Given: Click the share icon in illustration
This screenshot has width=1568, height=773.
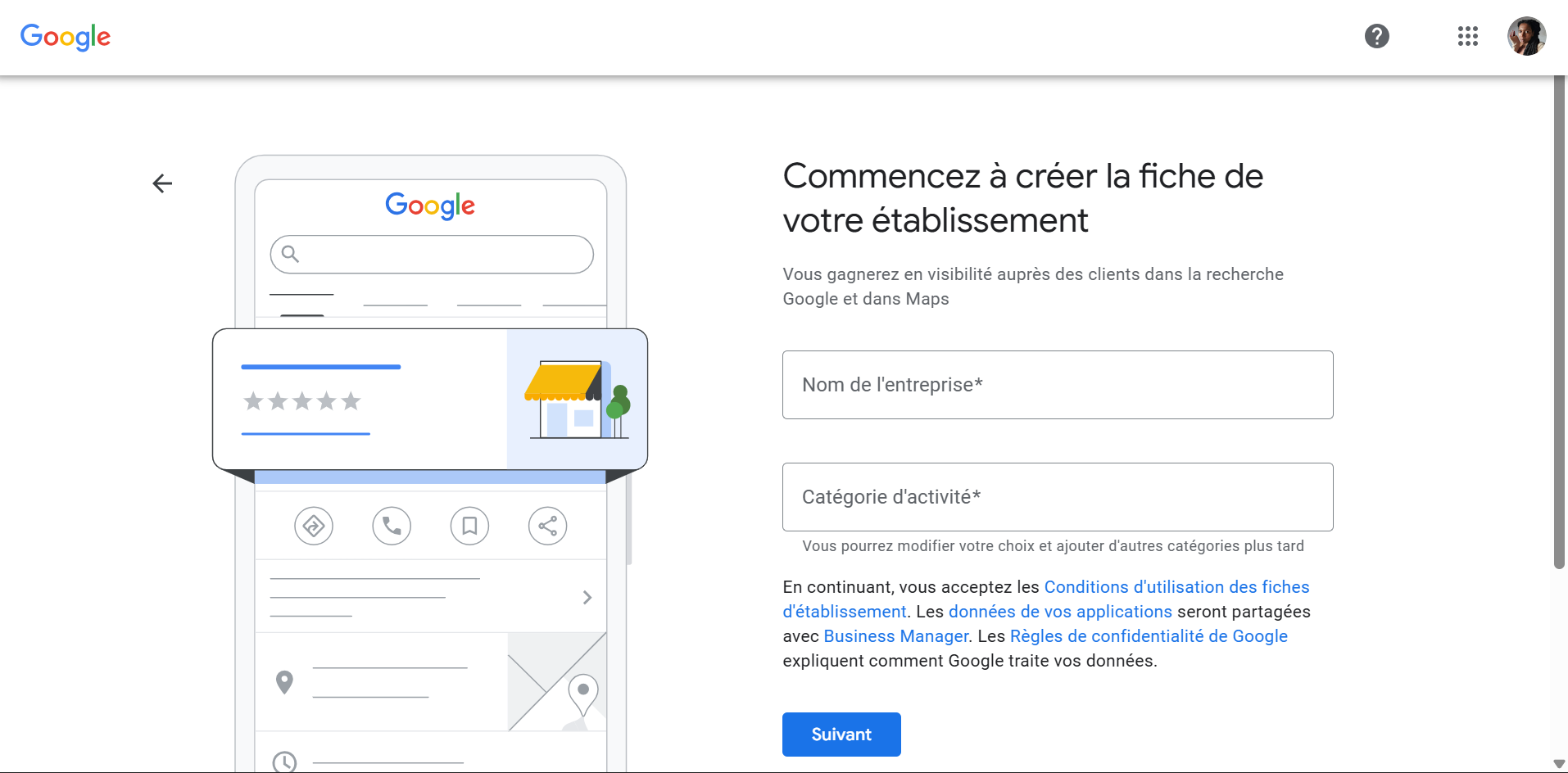Looking at the screenshot, I should click(x=548, y=526).
